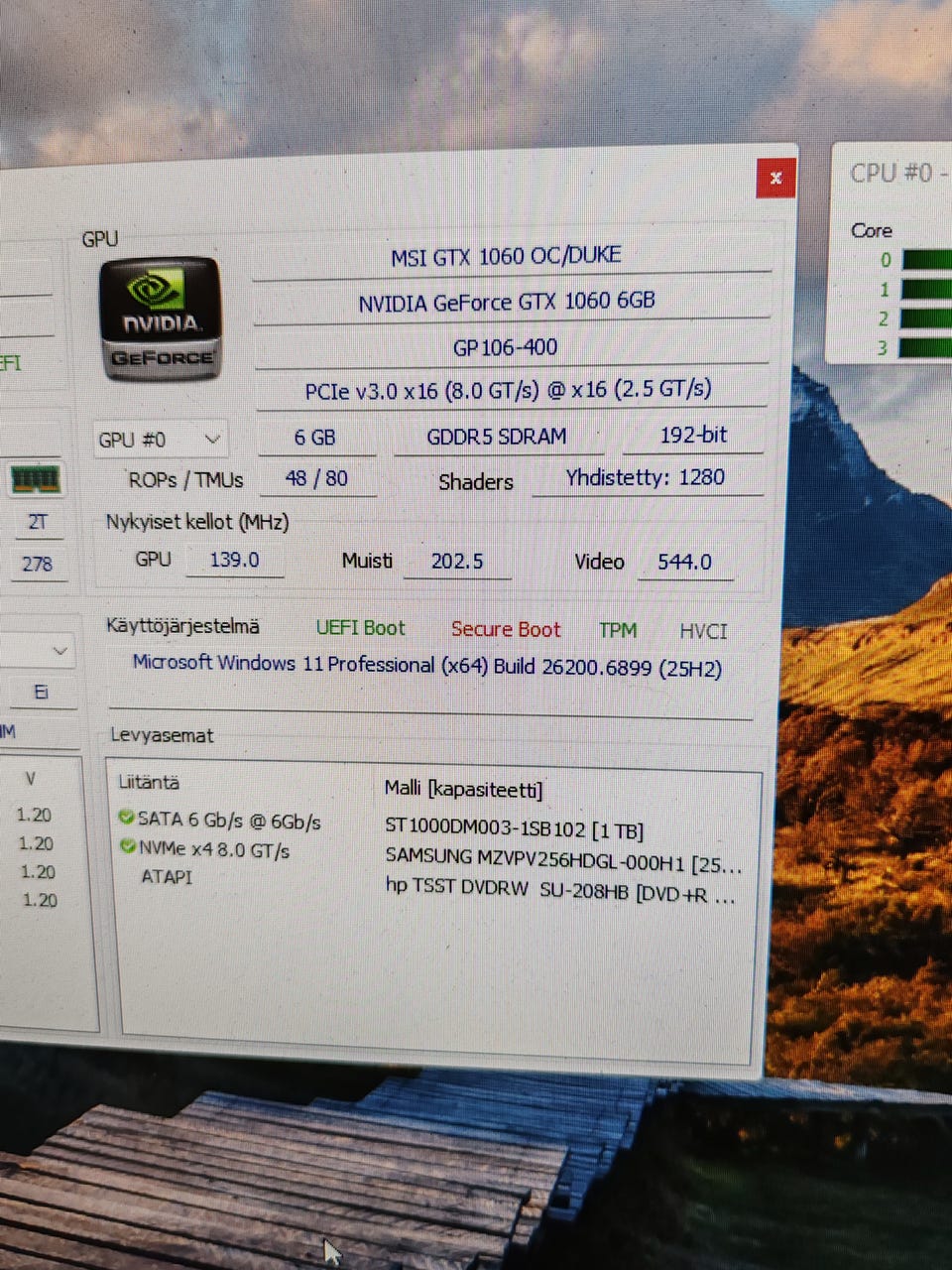The height and width of the screenshot is (1270, 952).
Task: Click the SATA 6 Gb/s status checkmark icon
Action: 126,818
